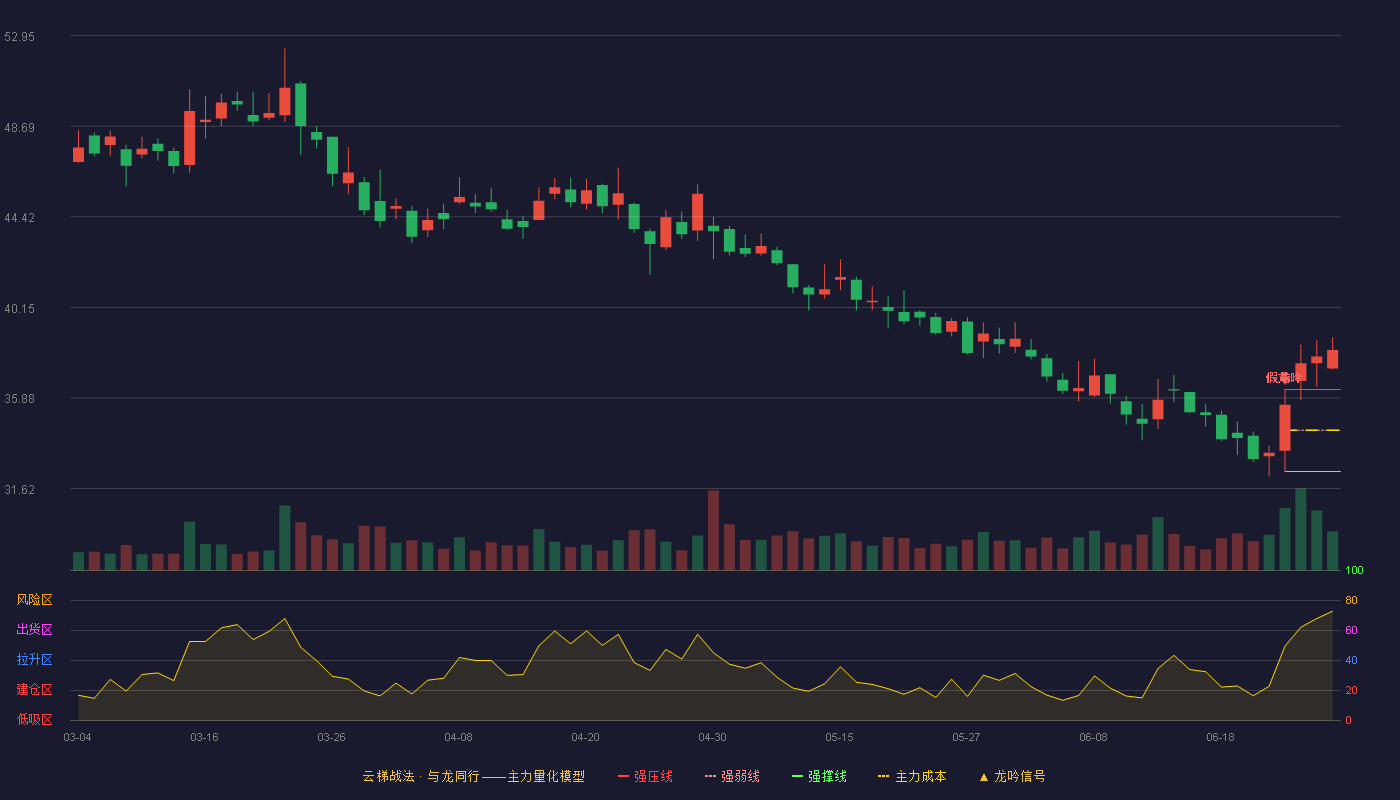Click the 31.62 price axis label
Screen dimensions: 1400x800
tap(19, 490)
